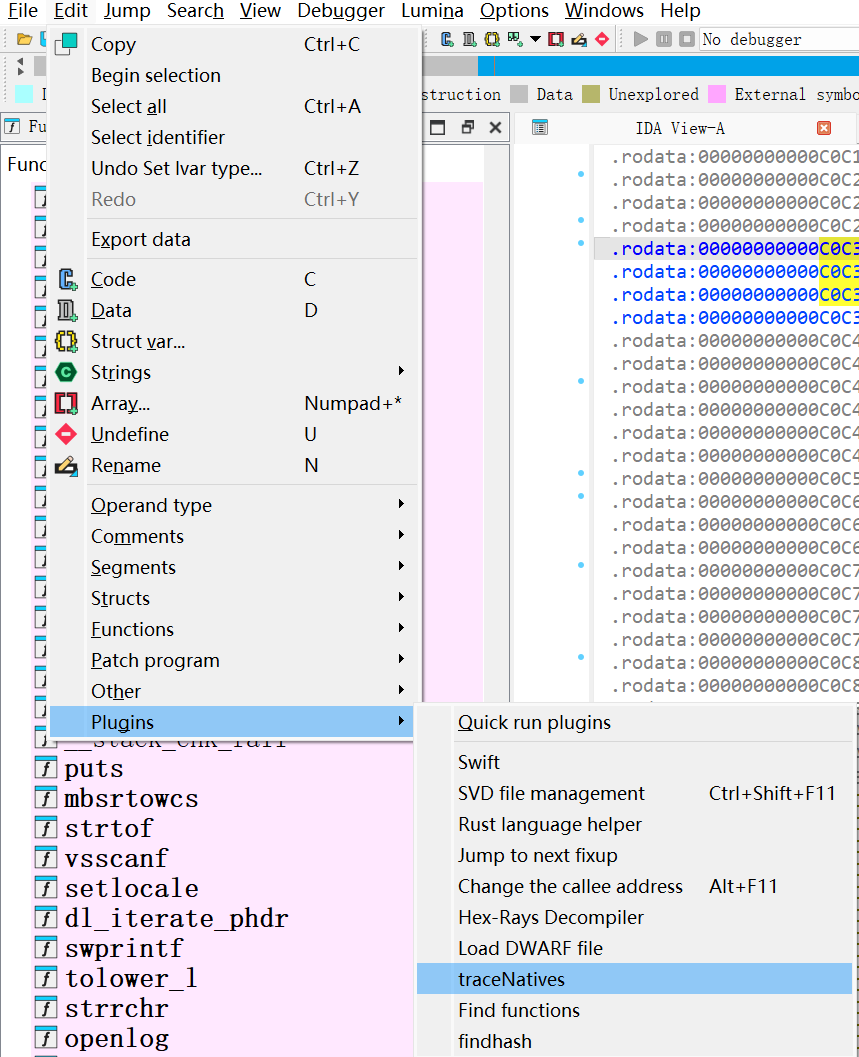Screen dimensions: 859x1057
Task: Click the Unexplored olive legend swatch
Action: coord(591,94)
